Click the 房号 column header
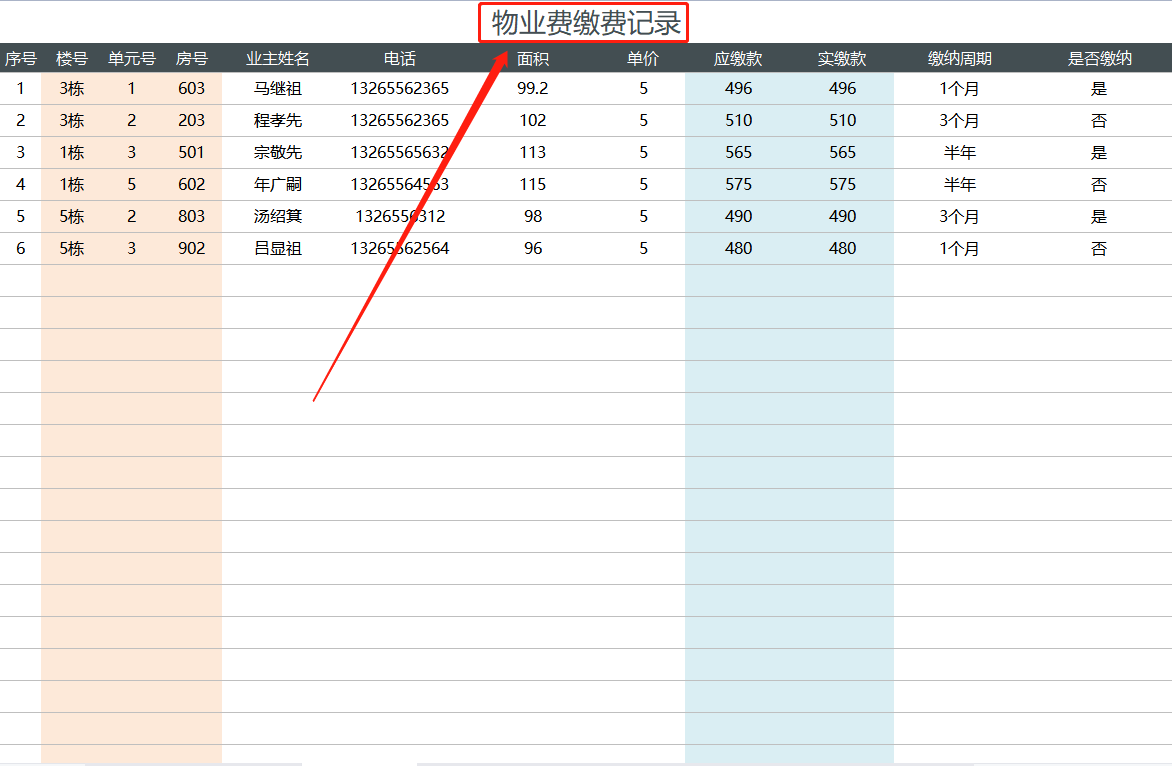 point(193,58)
